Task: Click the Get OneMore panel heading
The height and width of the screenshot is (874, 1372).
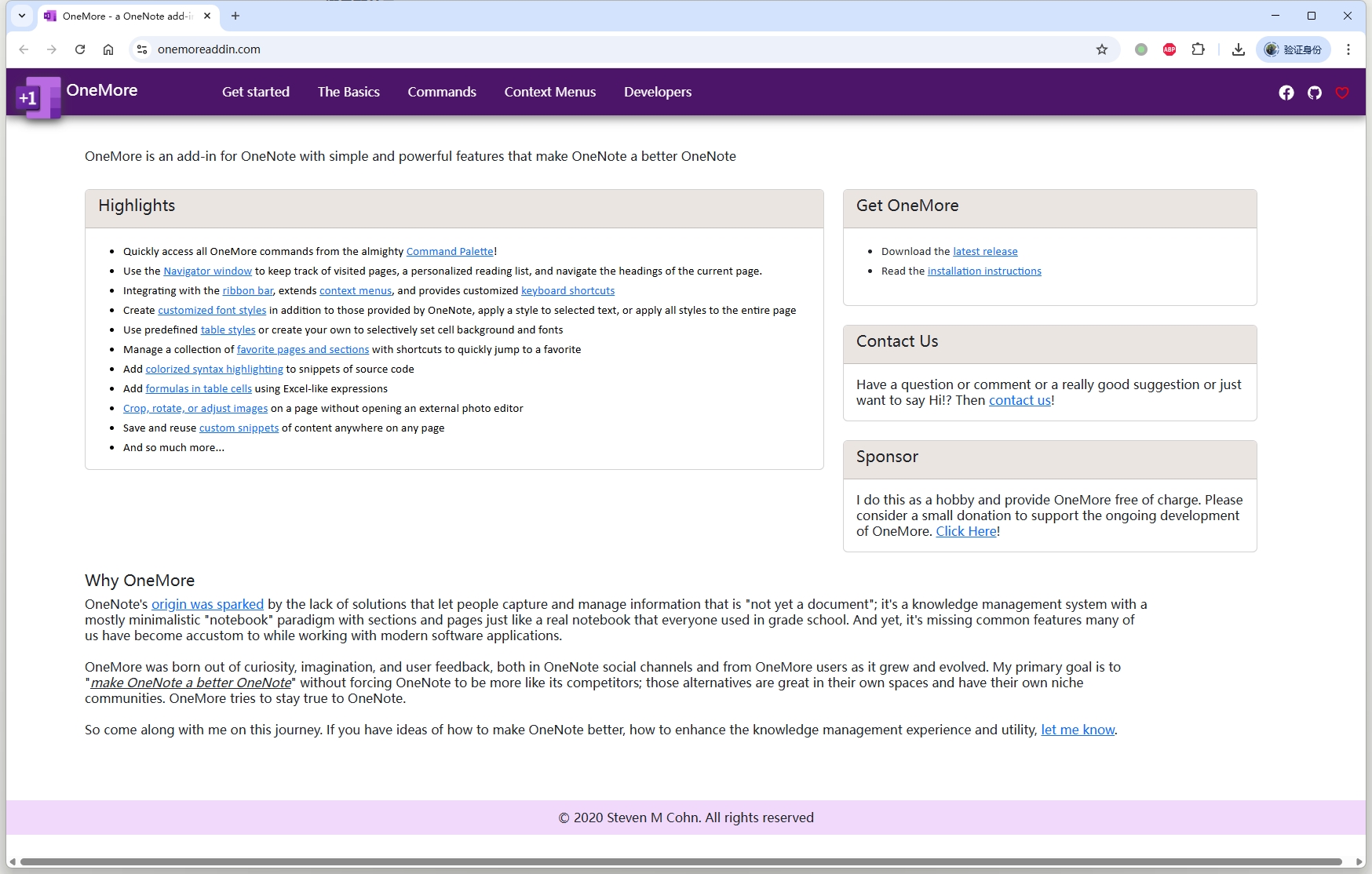Action: 907,206
